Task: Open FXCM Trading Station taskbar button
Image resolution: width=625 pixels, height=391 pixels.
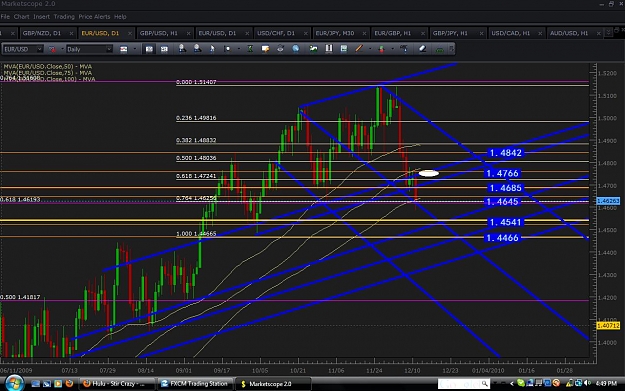Action: point(195,384)
